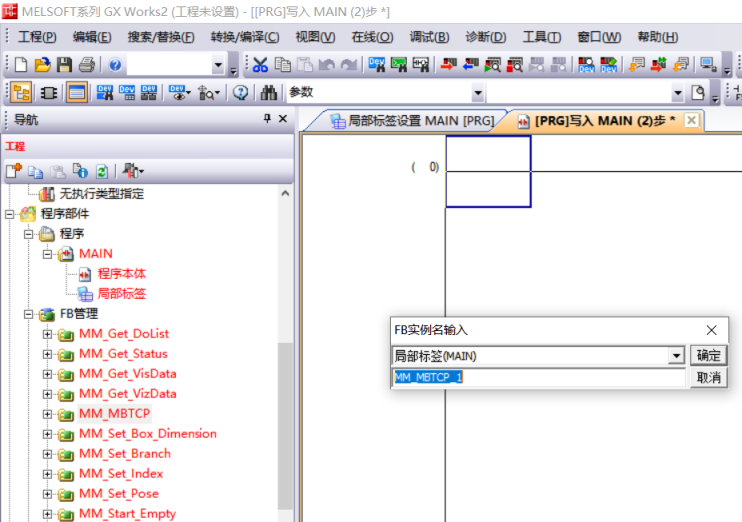Pin the navigation panel
This screenshot has width=742, height=522.
267,118
